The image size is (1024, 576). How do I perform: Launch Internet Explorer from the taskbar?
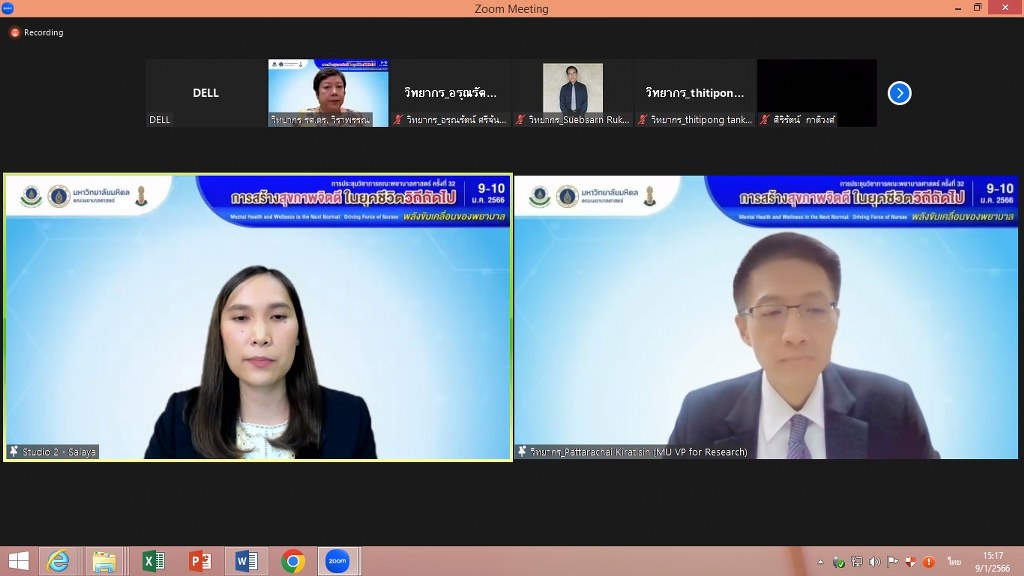tap(59, 561)
